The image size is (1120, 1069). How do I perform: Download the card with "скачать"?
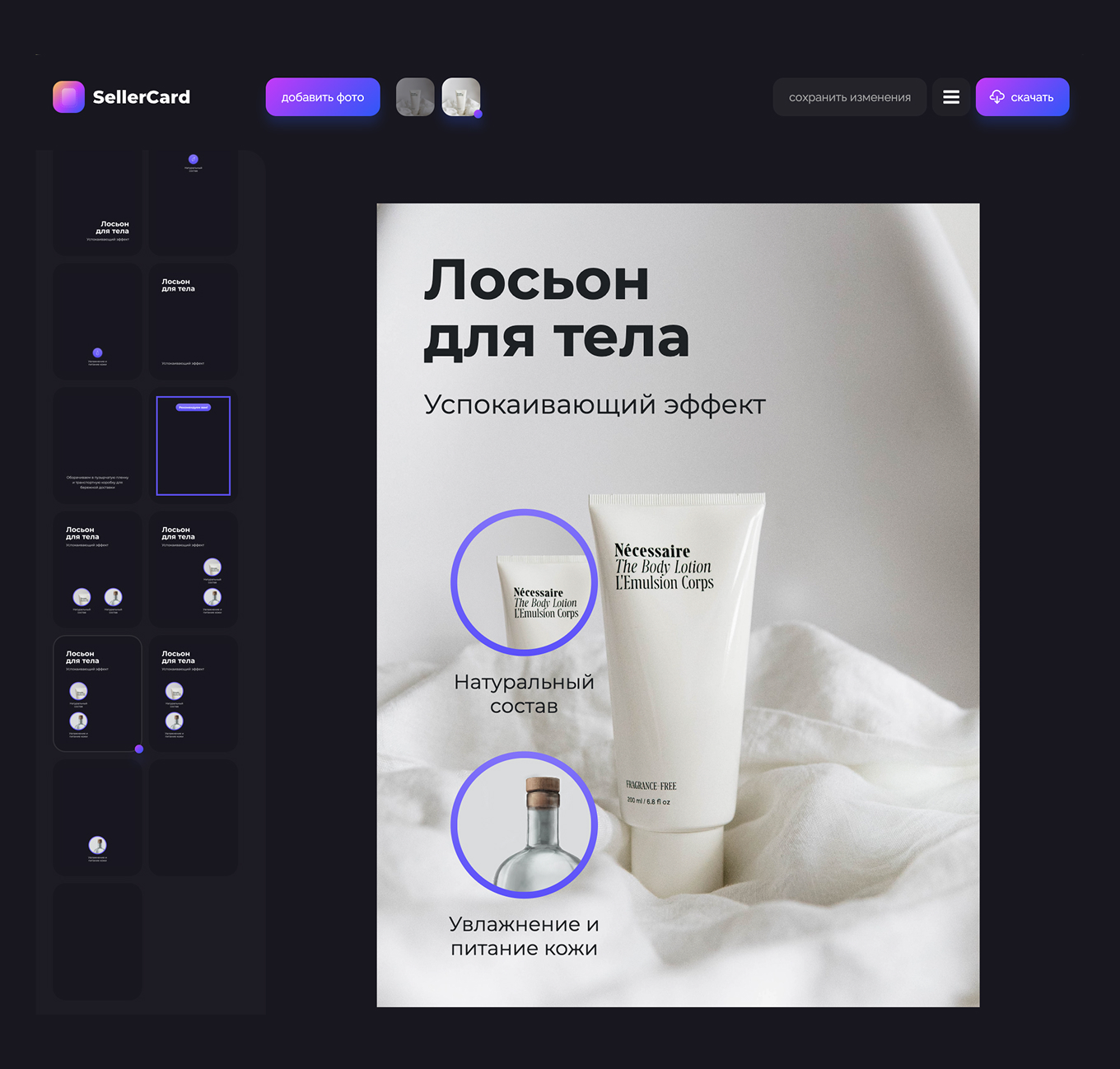click(x=1022, y=97)
